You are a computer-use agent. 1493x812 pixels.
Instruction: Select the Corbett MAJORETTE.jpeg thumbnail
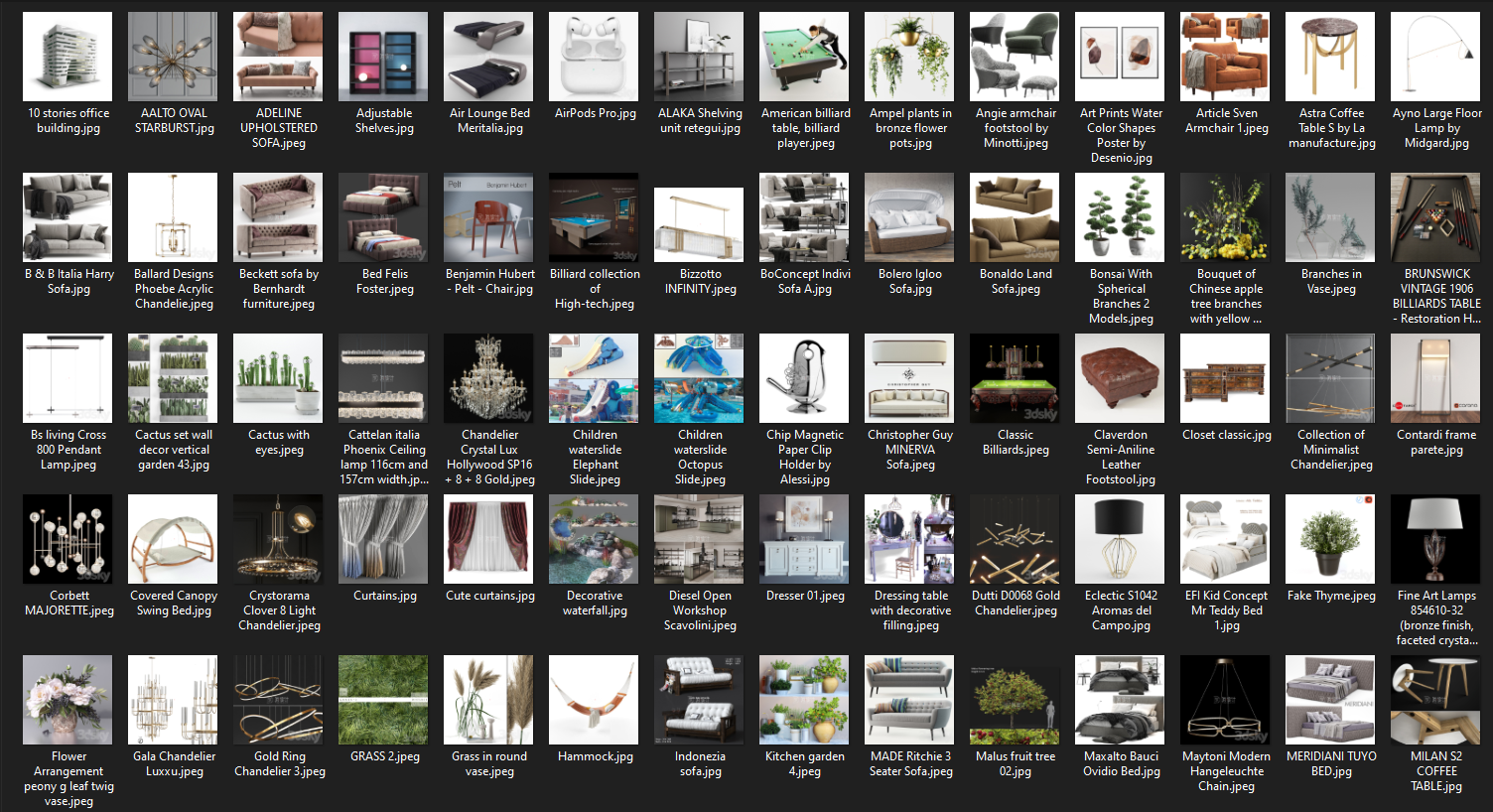click(x=68, y=539)
